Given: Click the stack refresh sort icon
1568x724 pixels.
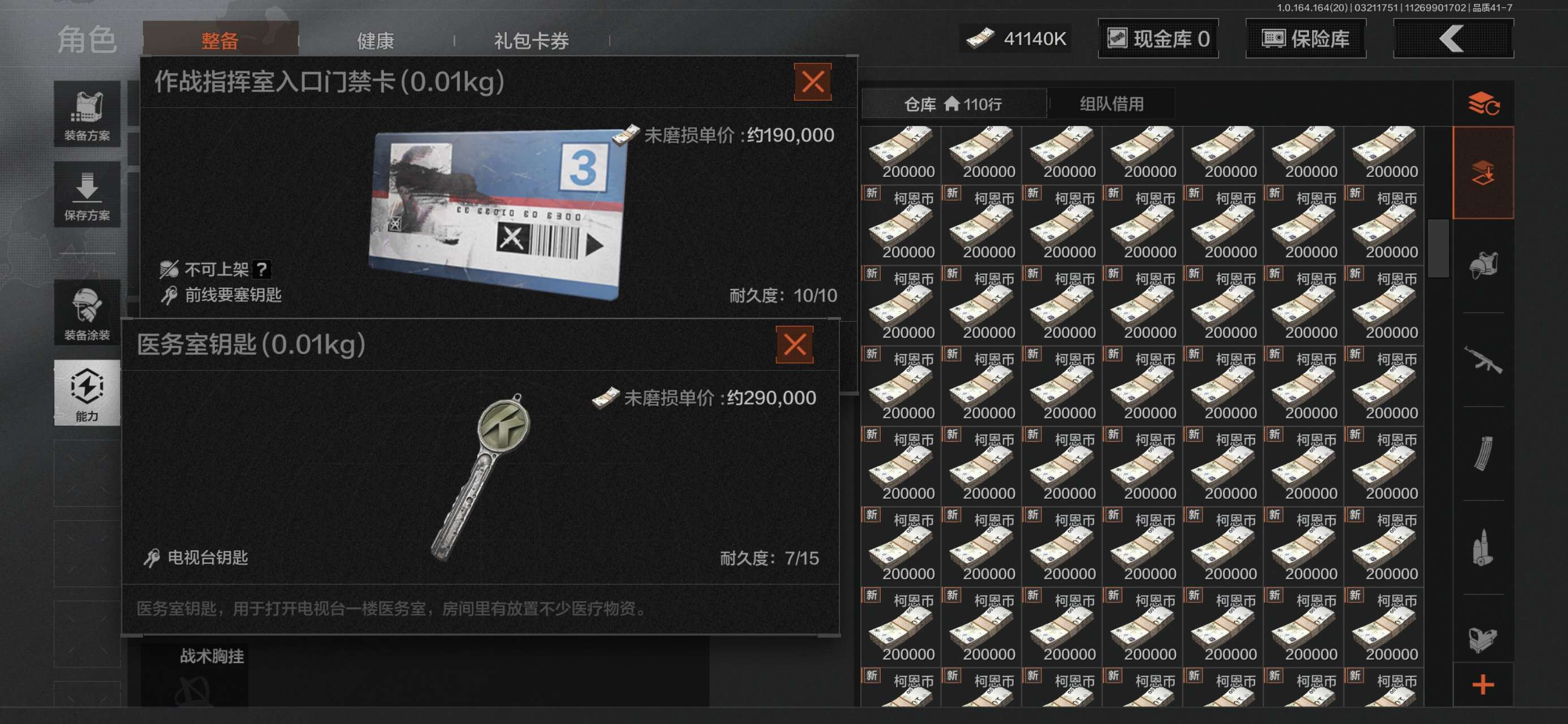Looking at the screenshot, I should click(1483, 104).
